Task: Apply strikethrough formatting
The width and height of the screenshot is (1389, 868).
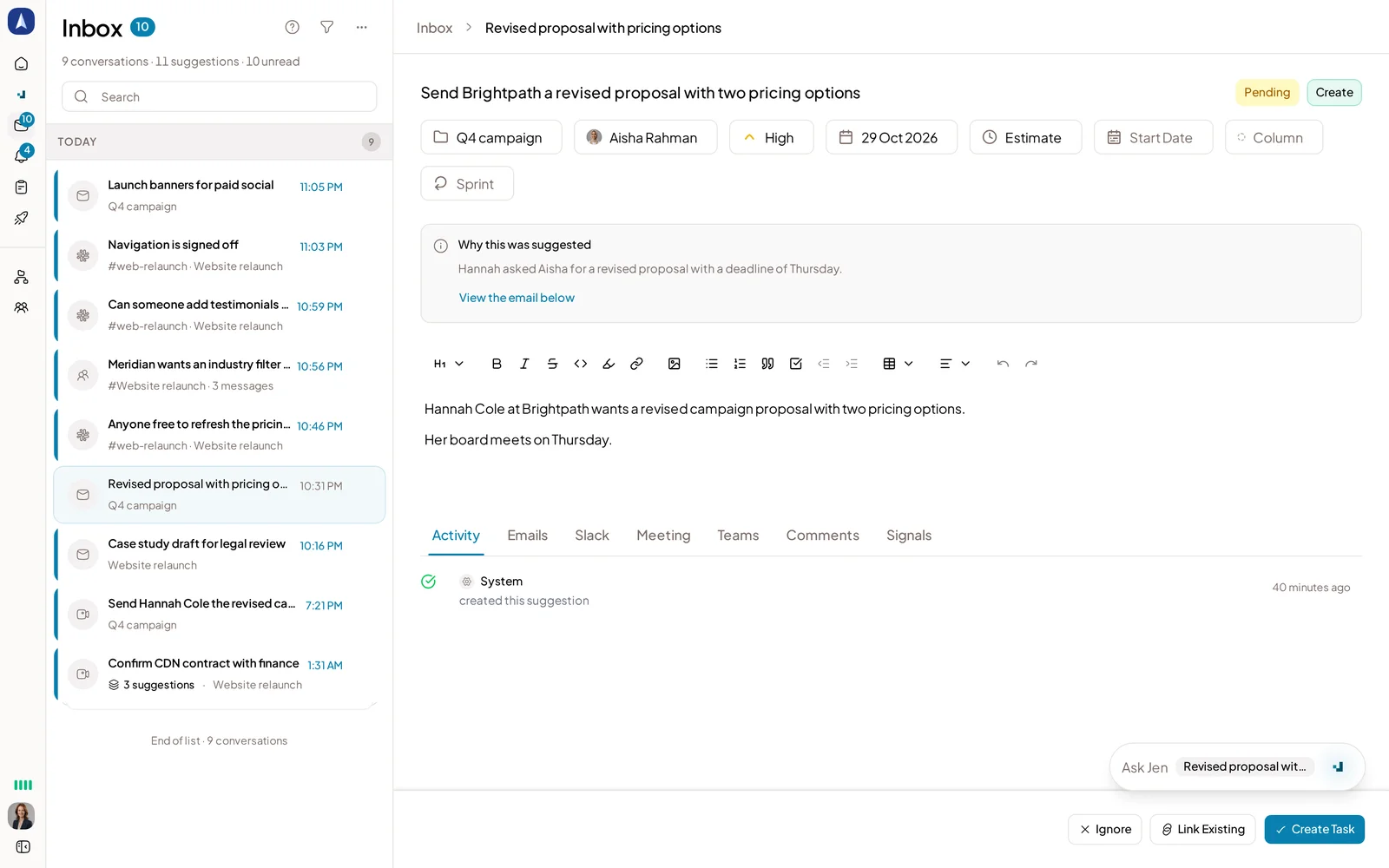Action: 552,364
